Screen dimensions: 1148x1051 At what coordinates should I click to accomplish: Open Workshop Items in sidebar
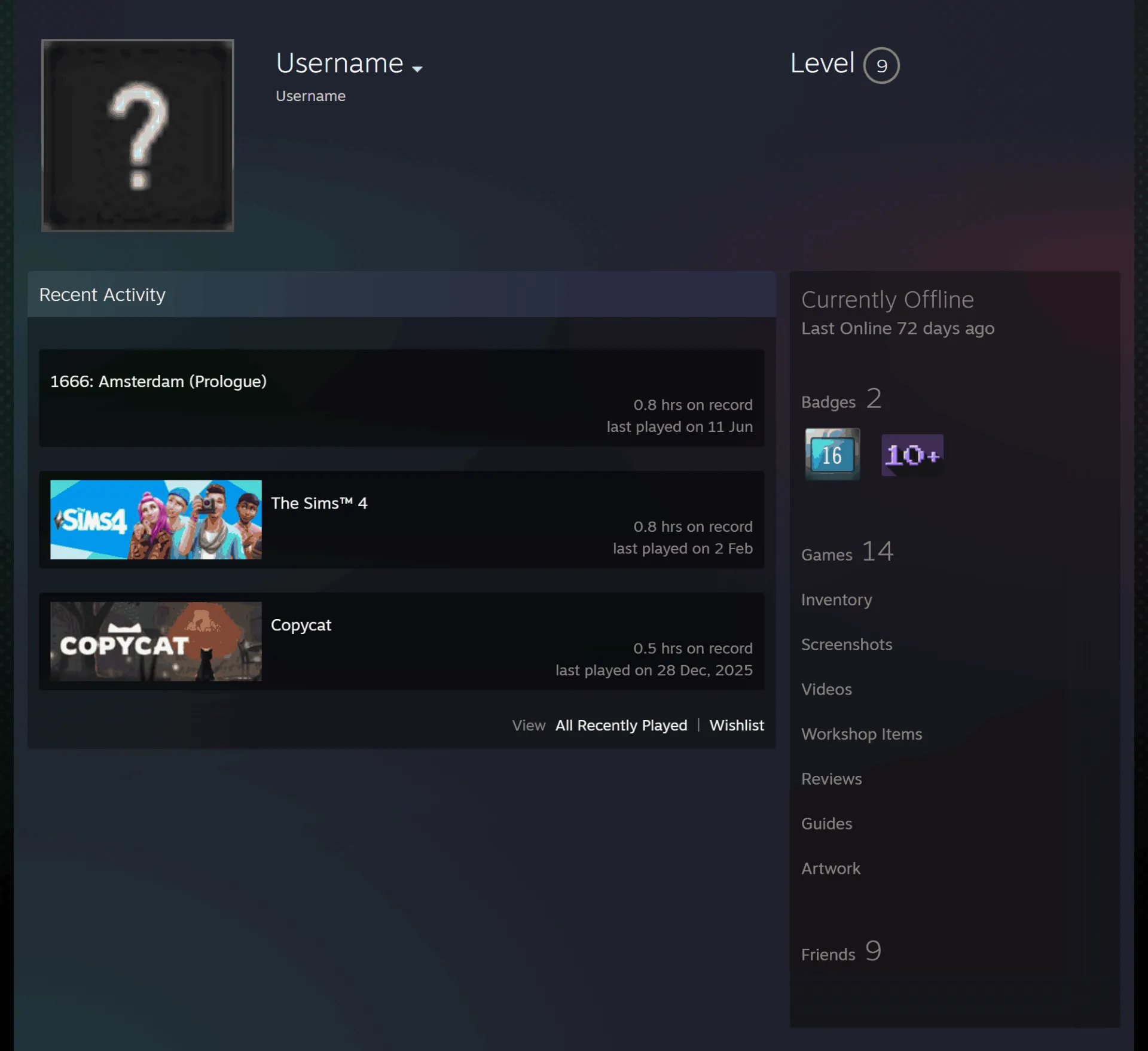coord(862,735)
